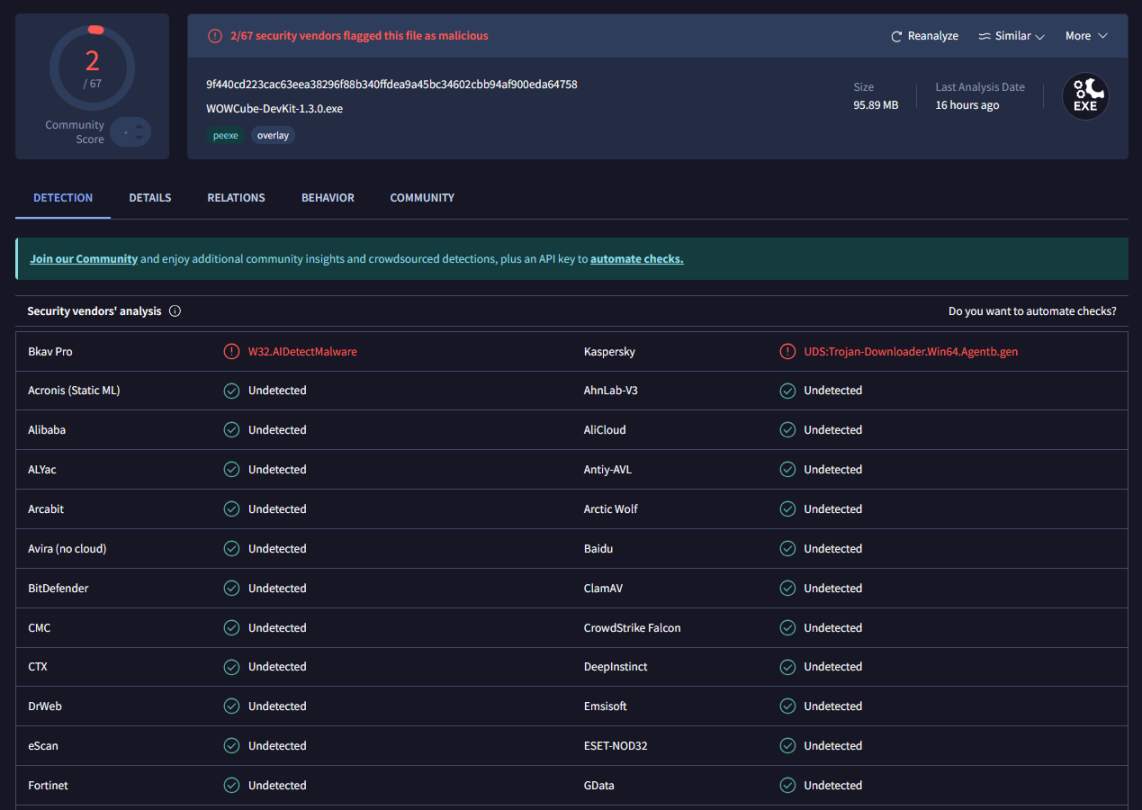Image resolution: width=1142 pixels, height=810 pixels.
Task: Click the ESET-NOD32 vendor name
Action: pos(615,746)
